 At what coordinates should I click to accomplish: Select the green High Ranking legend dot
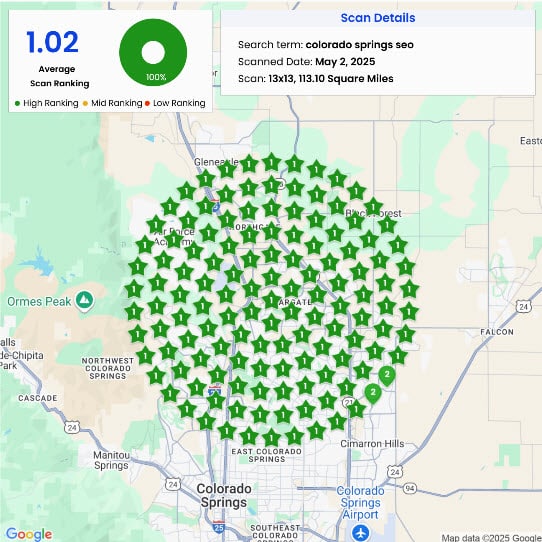17,103
